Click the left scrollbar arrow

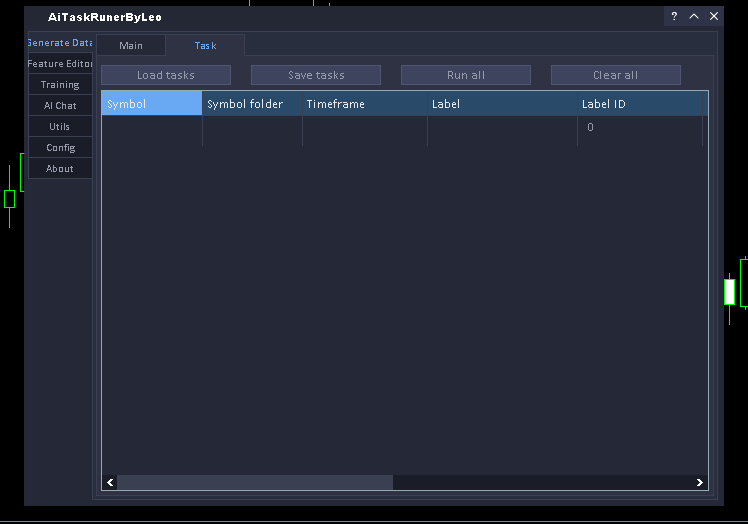[x=110, y=482]
